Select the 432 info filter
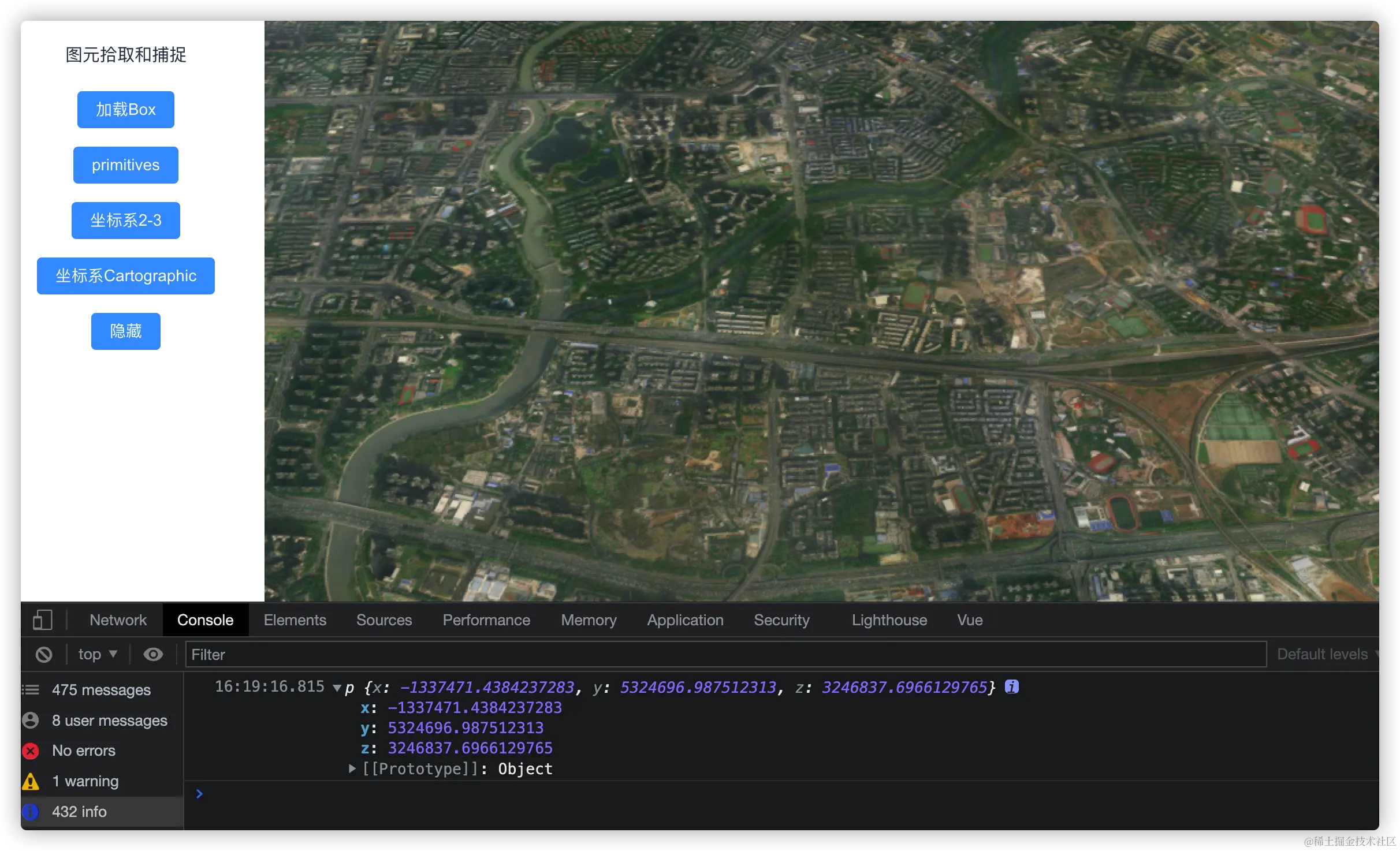The width and height of the screenshot is (1400, 851). (x=79, y=812)
